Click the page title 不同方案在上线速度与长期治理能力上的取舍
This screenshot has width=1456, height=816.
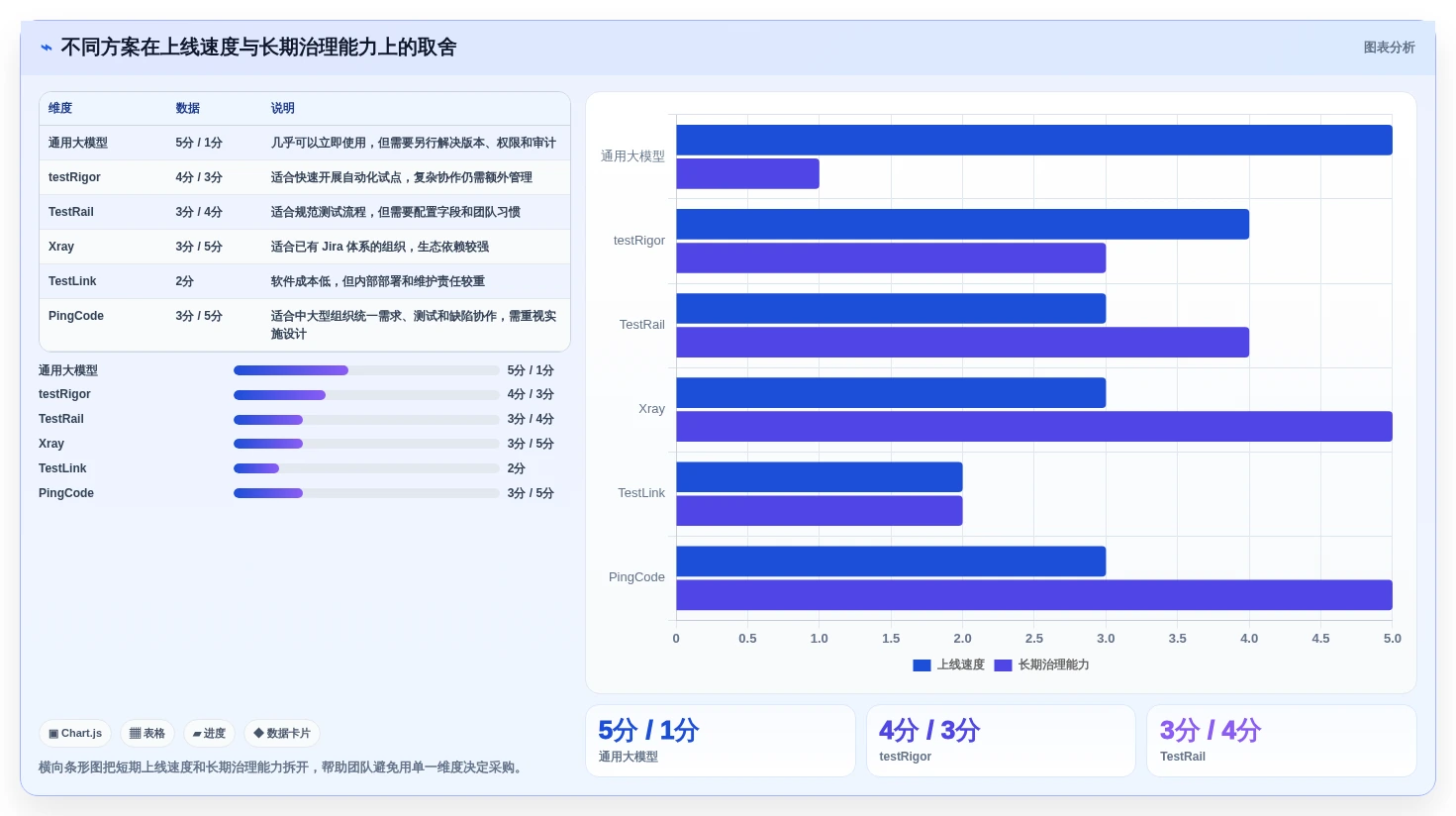(x=258, y=48)
